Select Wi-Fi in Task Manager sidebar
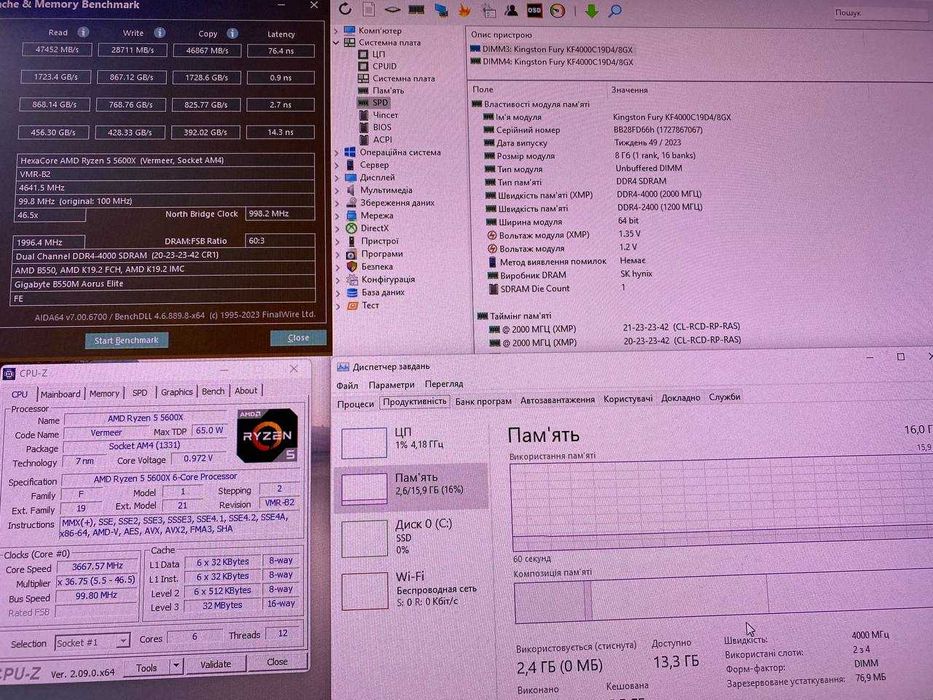Viewport: 933px width, 700px height. 411,589
